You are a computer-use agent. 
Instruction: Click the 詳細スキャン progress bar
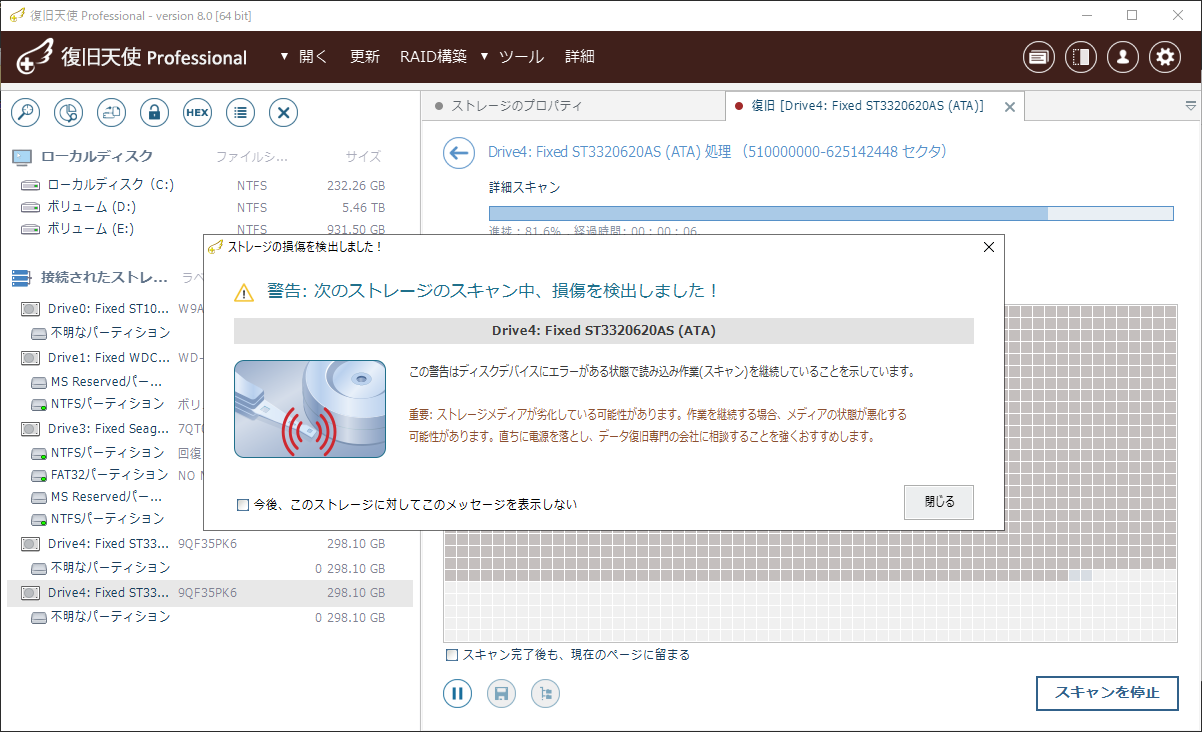(x=831, y=213)
